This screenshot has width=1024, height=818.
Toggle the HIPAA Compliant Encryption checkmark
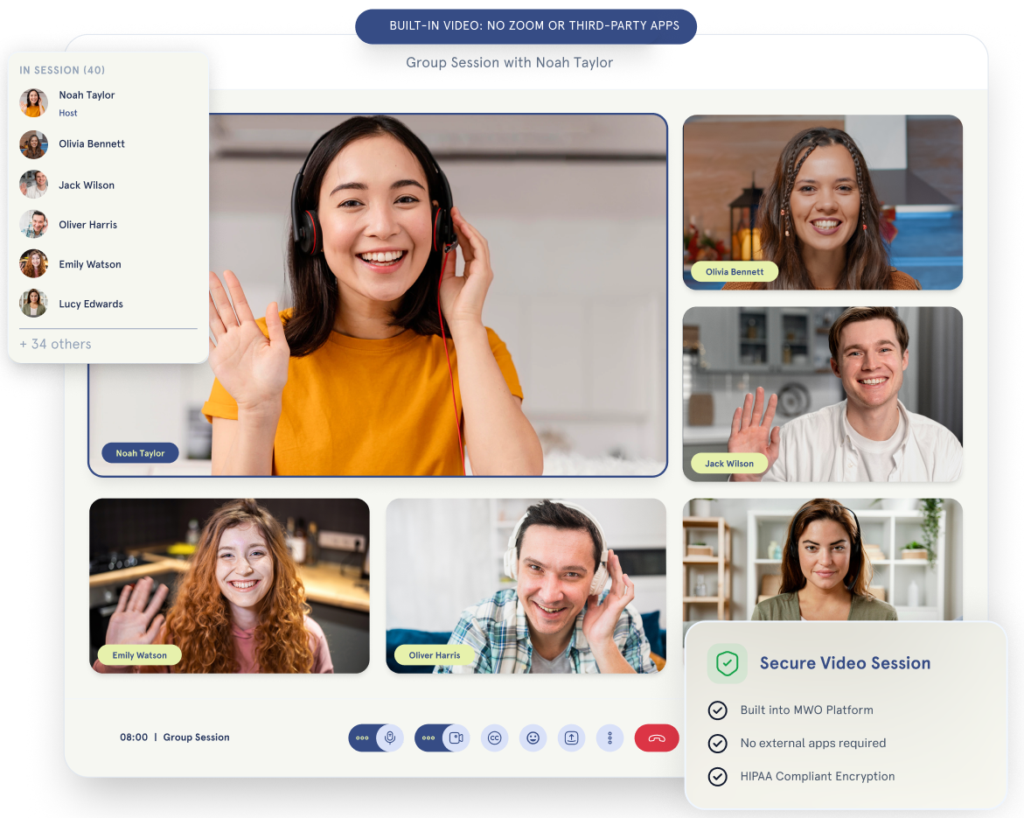pos(717,776)
